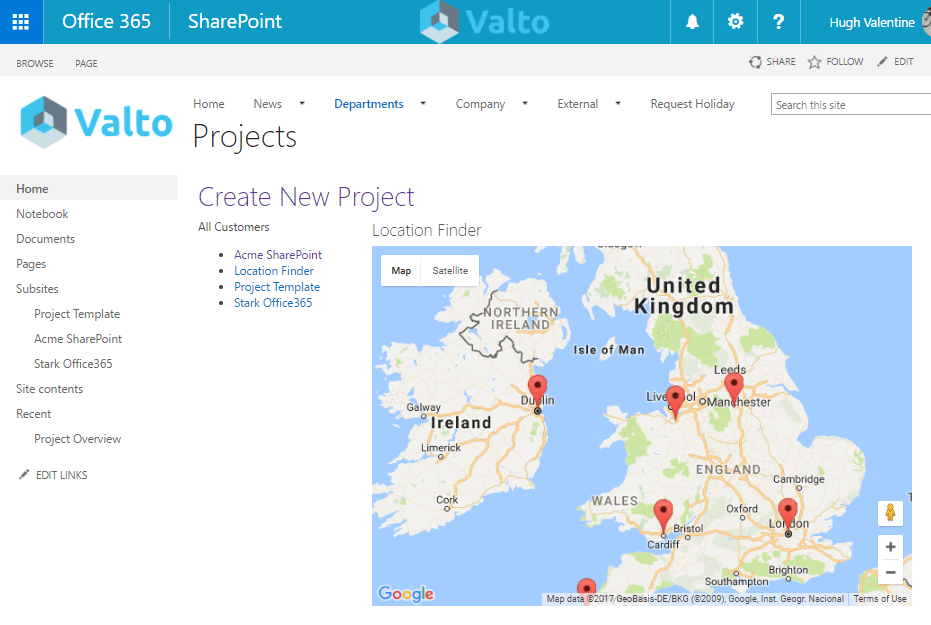Zoom into the map with plus icon
Image resolution: width=931 pixels, height=625 pixels.
point(889,547)
